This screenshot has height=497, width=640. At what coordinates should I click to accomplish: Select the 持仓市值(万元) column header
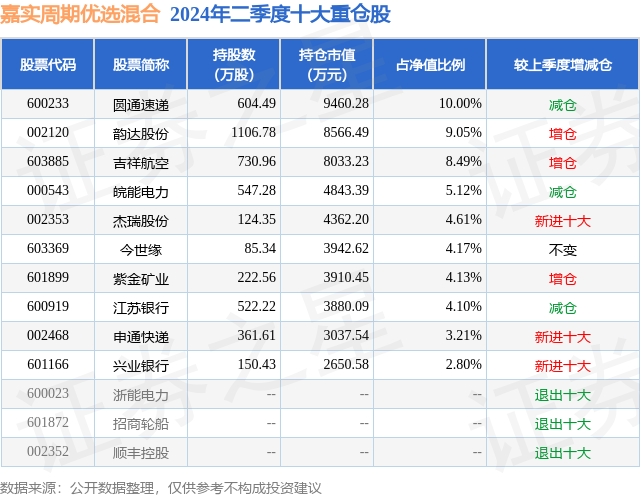(327, 64)
